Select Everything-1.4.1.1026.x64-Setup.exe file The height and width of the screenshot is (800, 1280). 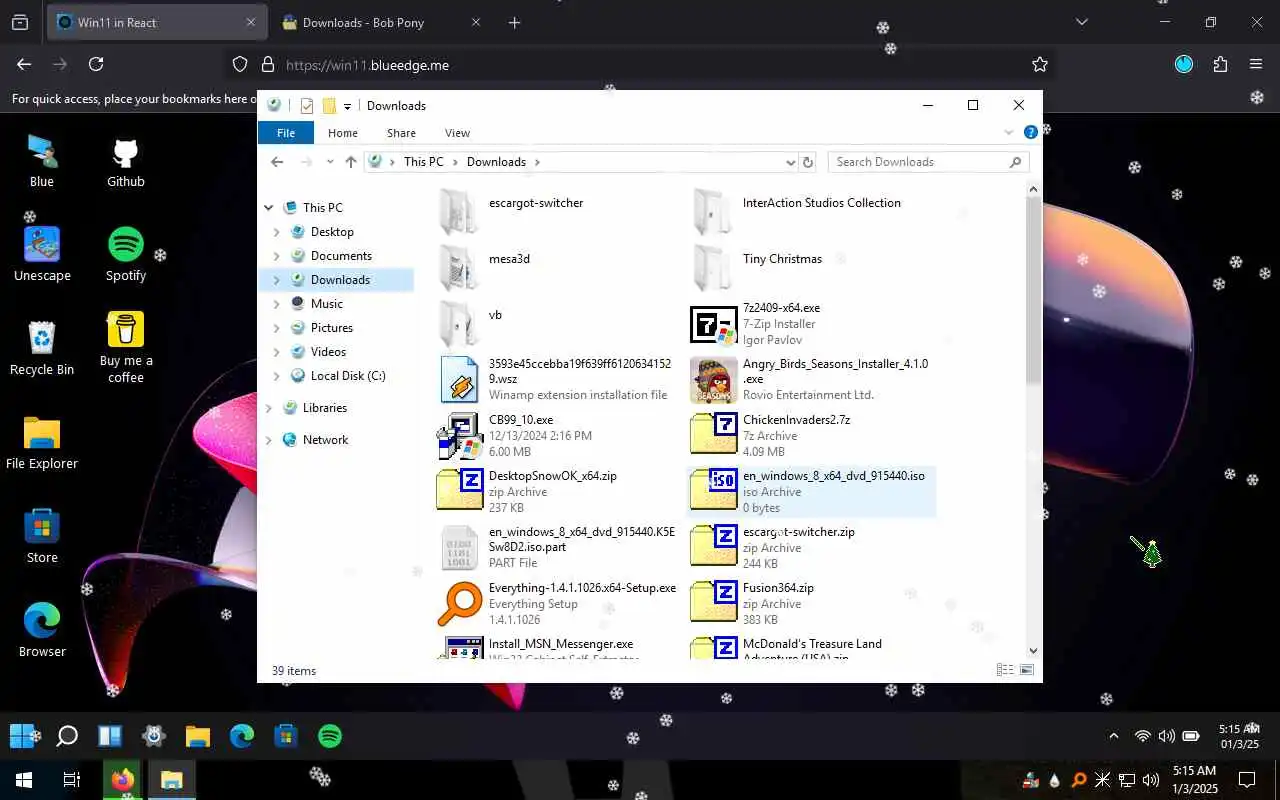[x=557, y=604]
